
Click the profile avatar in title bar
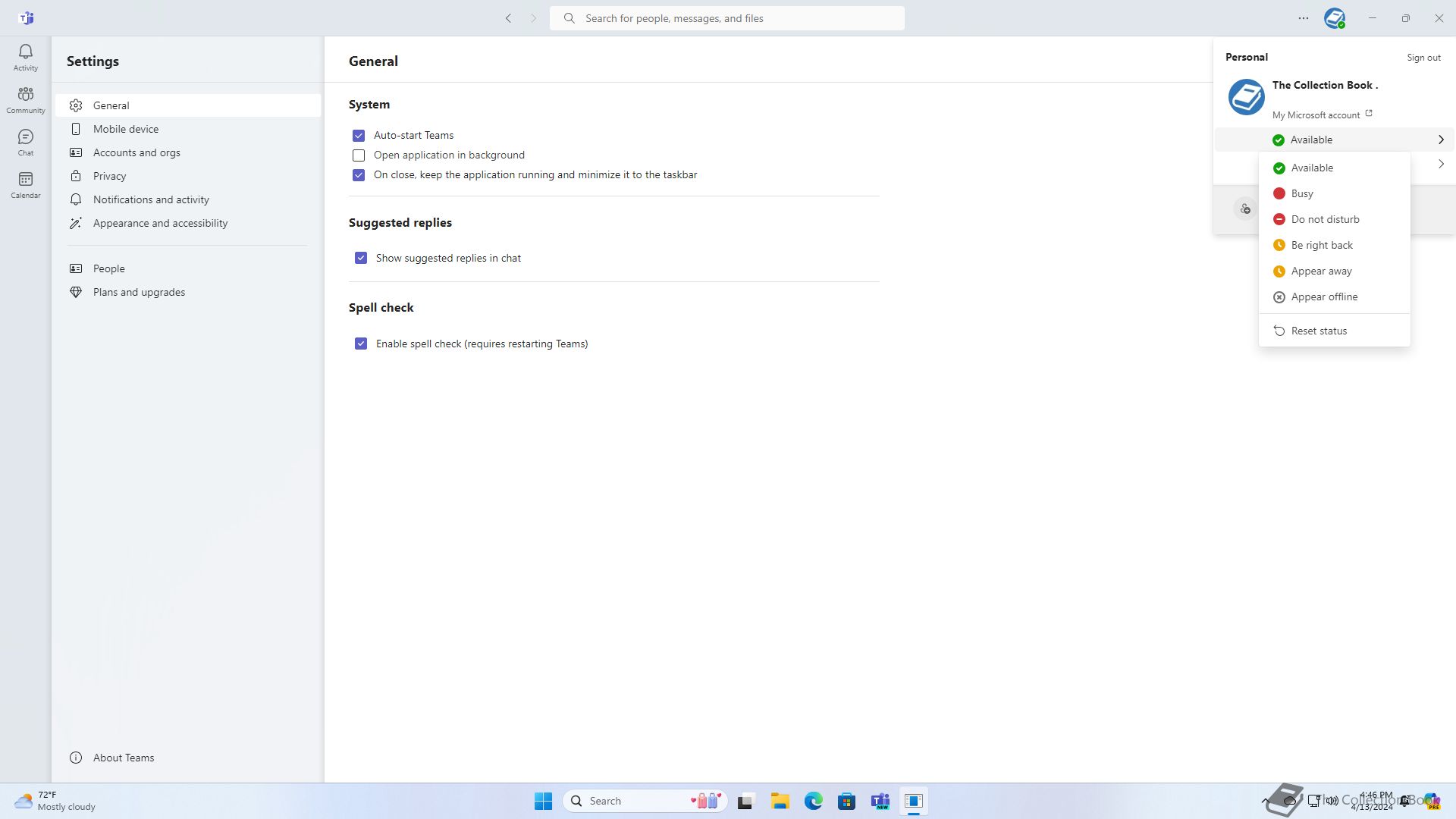tap(1334, 18)
